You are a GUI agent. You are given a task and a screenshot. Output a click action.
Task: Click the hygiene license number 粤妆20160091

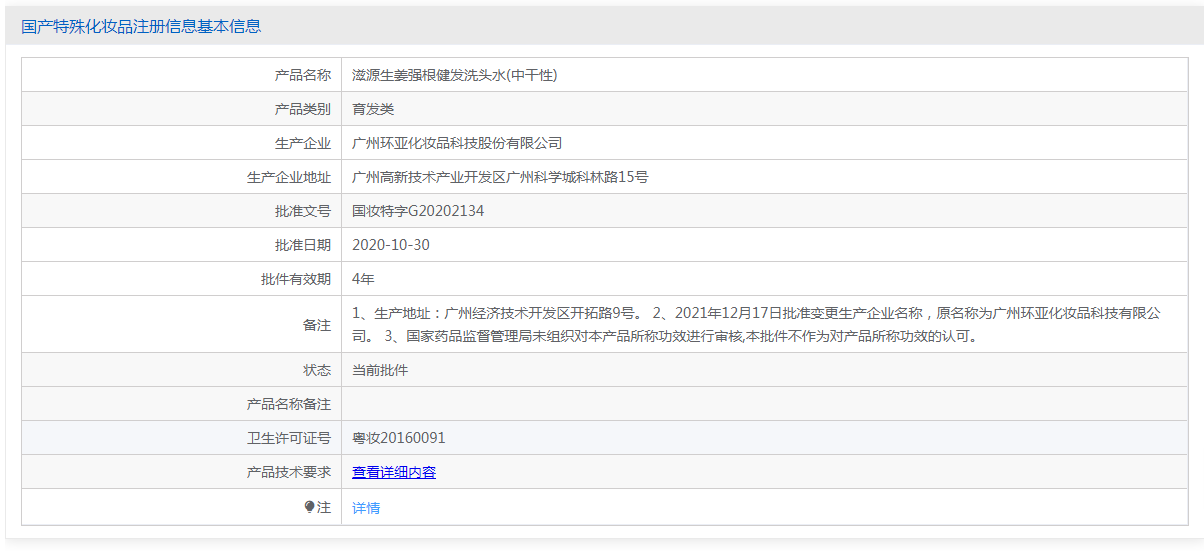399,438
